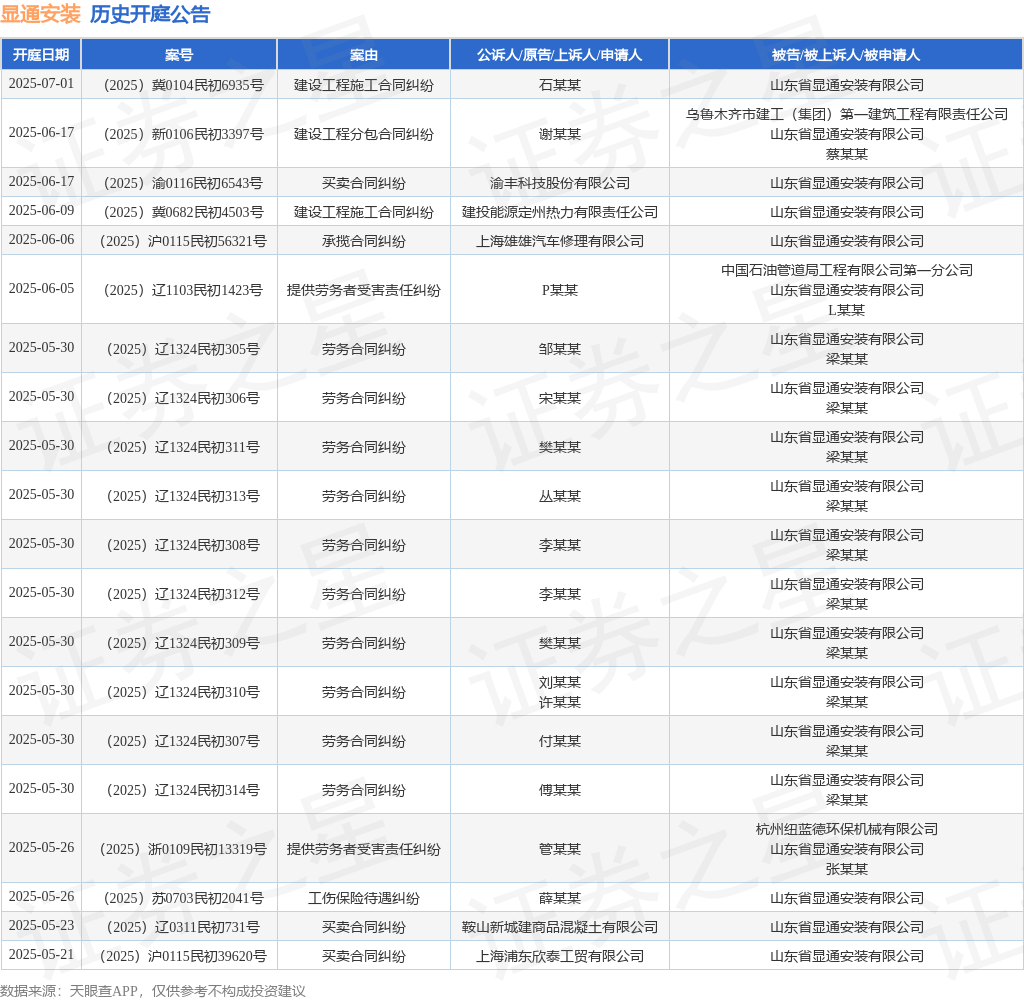Screen dimensions: 1024x1000
Task: Click plaintiff 上海浦东欣泰工贸有限公司
Action: click(560, 956)
